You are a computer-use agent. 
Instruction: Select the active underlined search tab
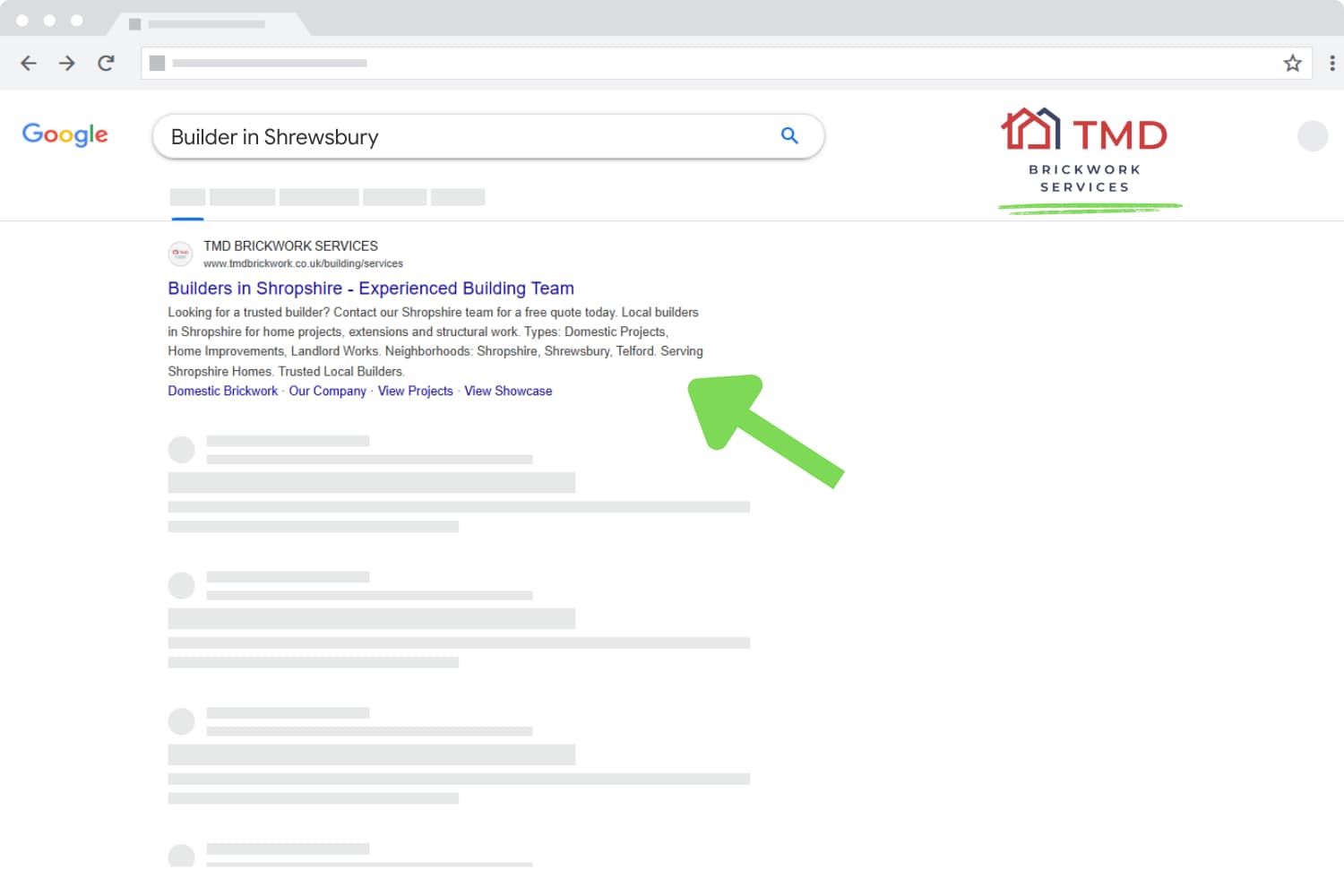[x=187, y=198]
